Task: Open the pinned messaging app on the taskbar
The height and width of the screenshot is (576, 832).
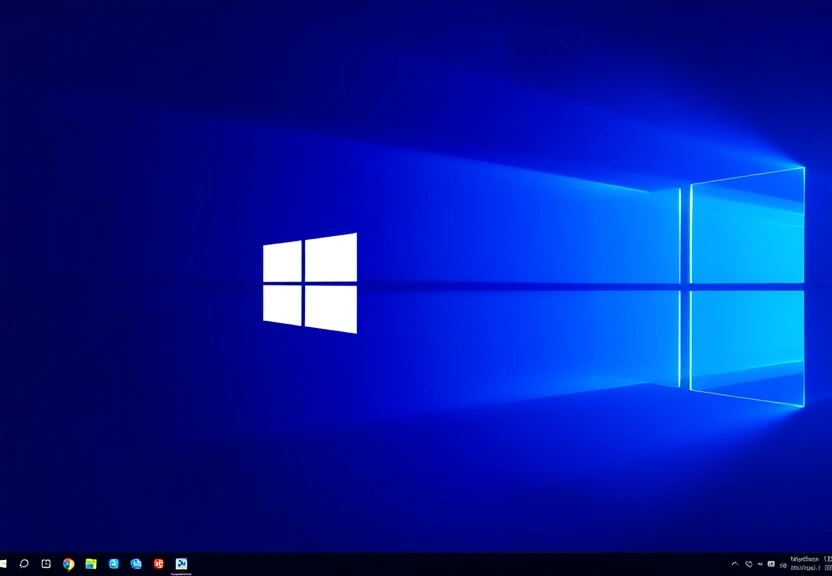Action: pos(137,563)
